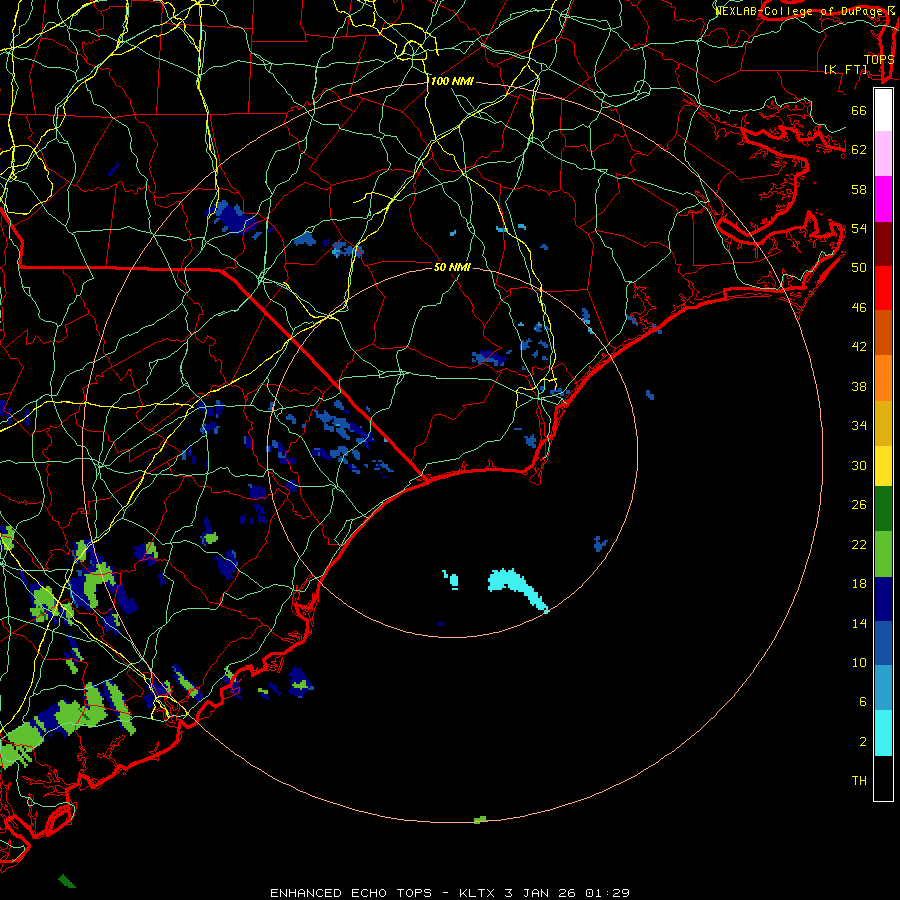Click the bright orange legend swatch
The image size is (900, 900).
(883, 378)
